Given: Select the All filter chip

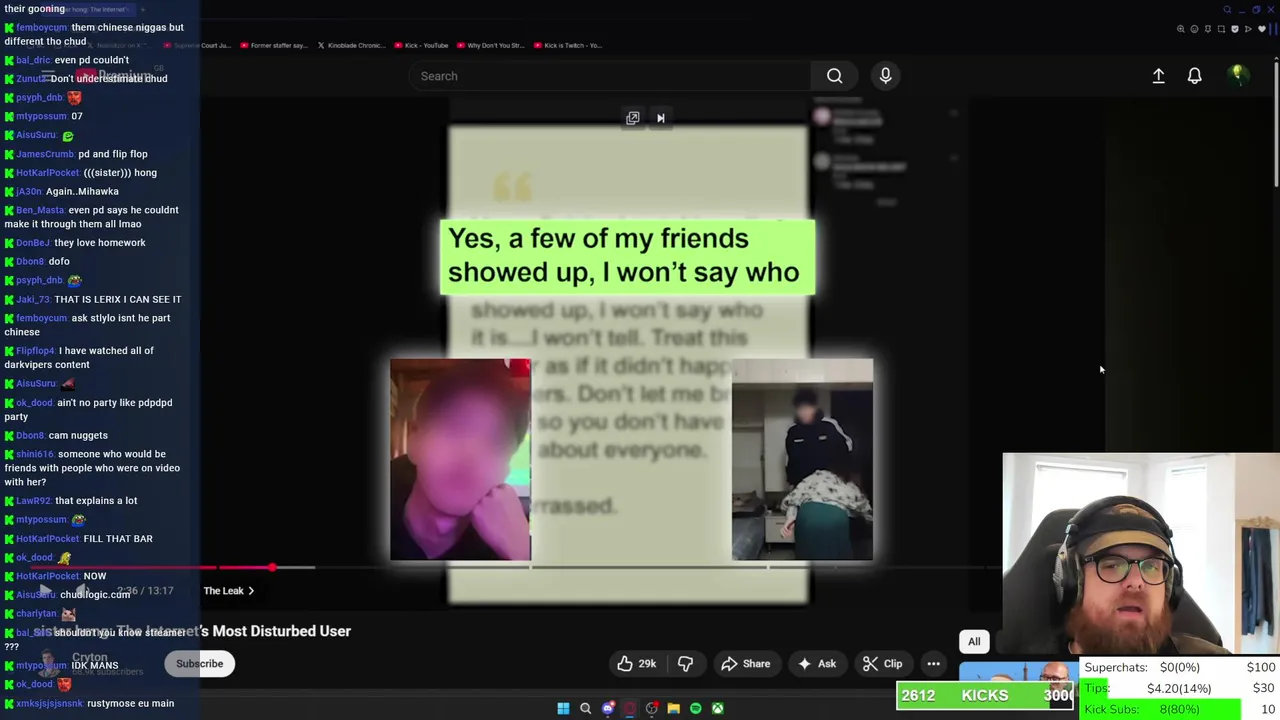Looking at the screenshot, I should point(974,641).
